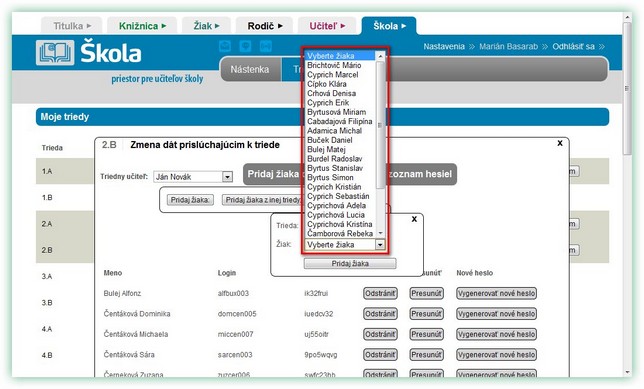Click the student list scrollbar thumb
This screenshot has height=389, width=644.
pos(380,125)
